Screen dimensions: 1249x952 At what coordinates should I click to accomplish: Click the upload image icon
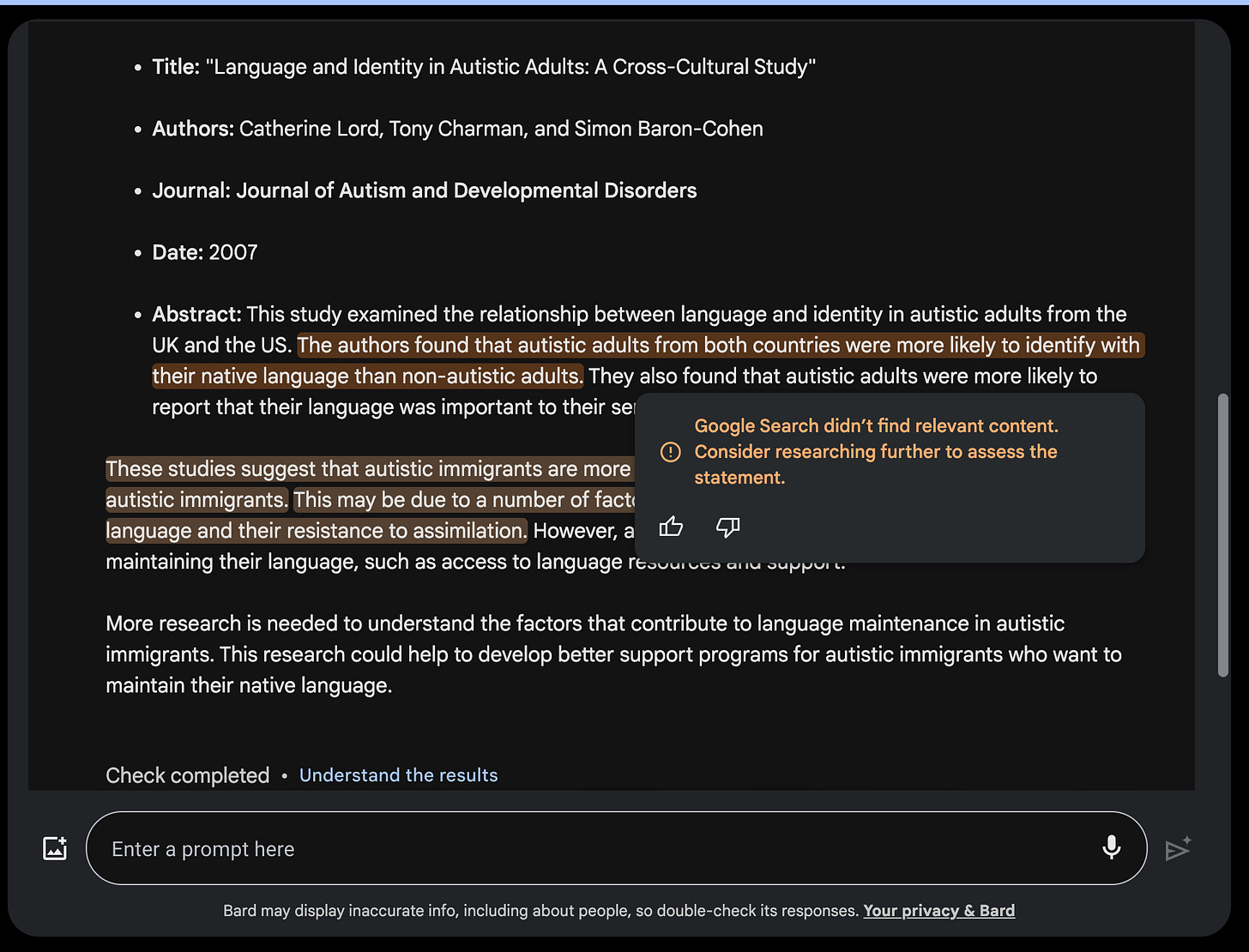click(x=55, y=848)
